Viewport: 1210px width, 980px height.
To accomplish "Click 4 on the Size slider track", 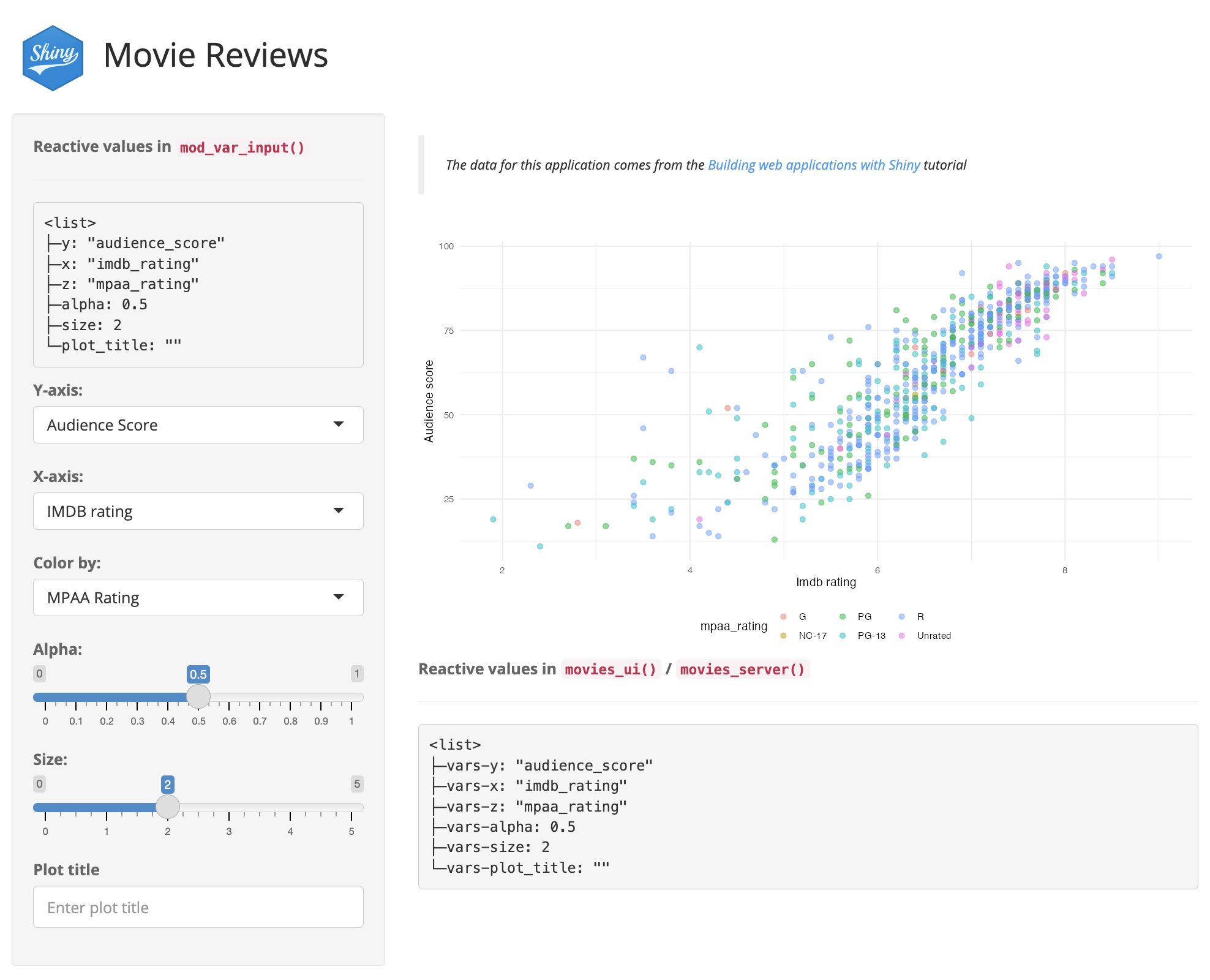I will [x=290, y=807].
